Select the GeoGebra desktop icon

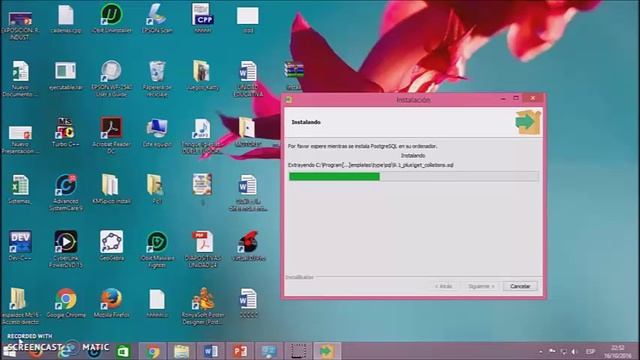point(111,246)
